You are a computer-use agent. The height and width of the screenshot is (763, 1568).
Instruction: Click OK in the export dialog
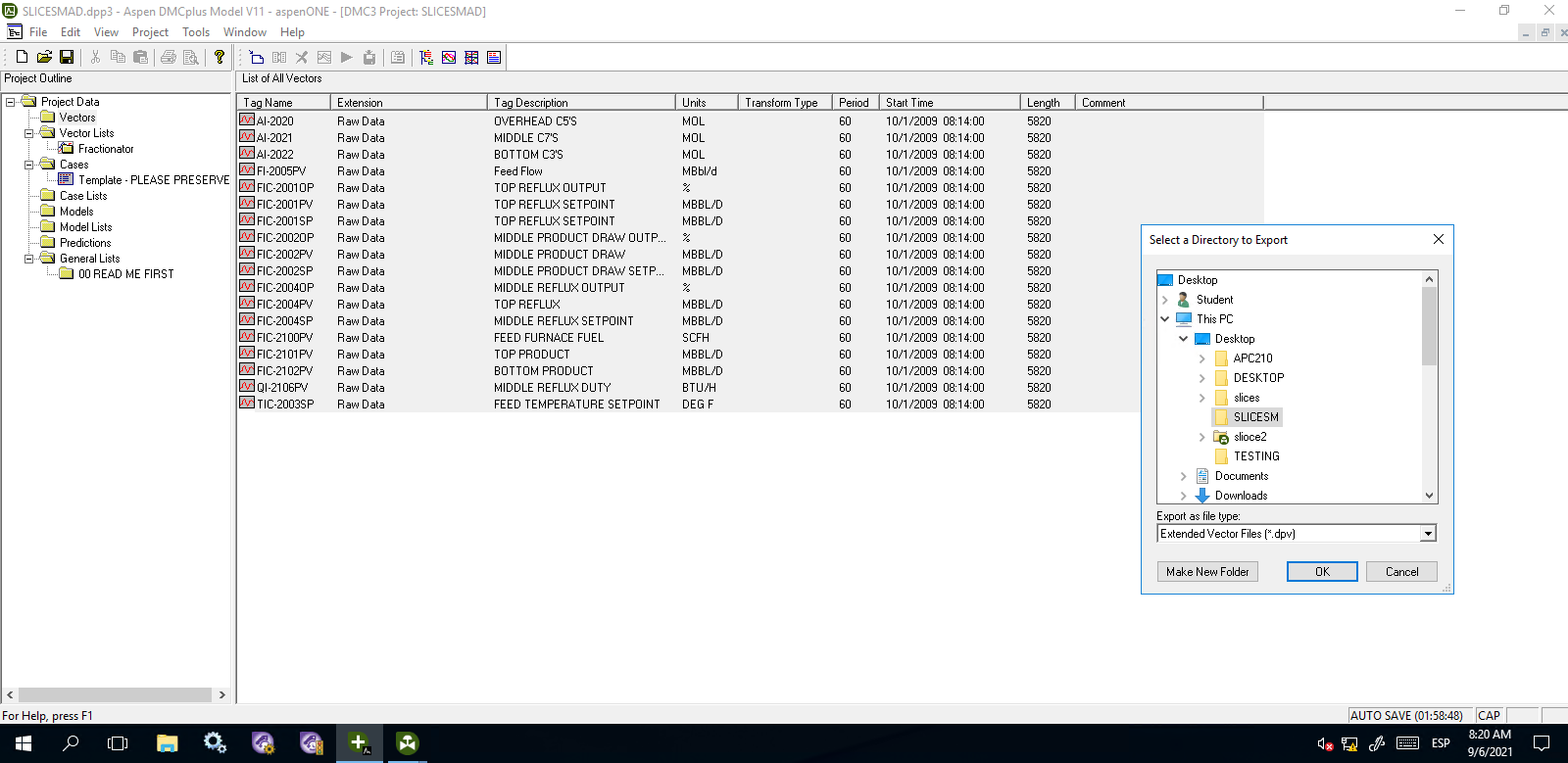click(x=1321, y=572)
